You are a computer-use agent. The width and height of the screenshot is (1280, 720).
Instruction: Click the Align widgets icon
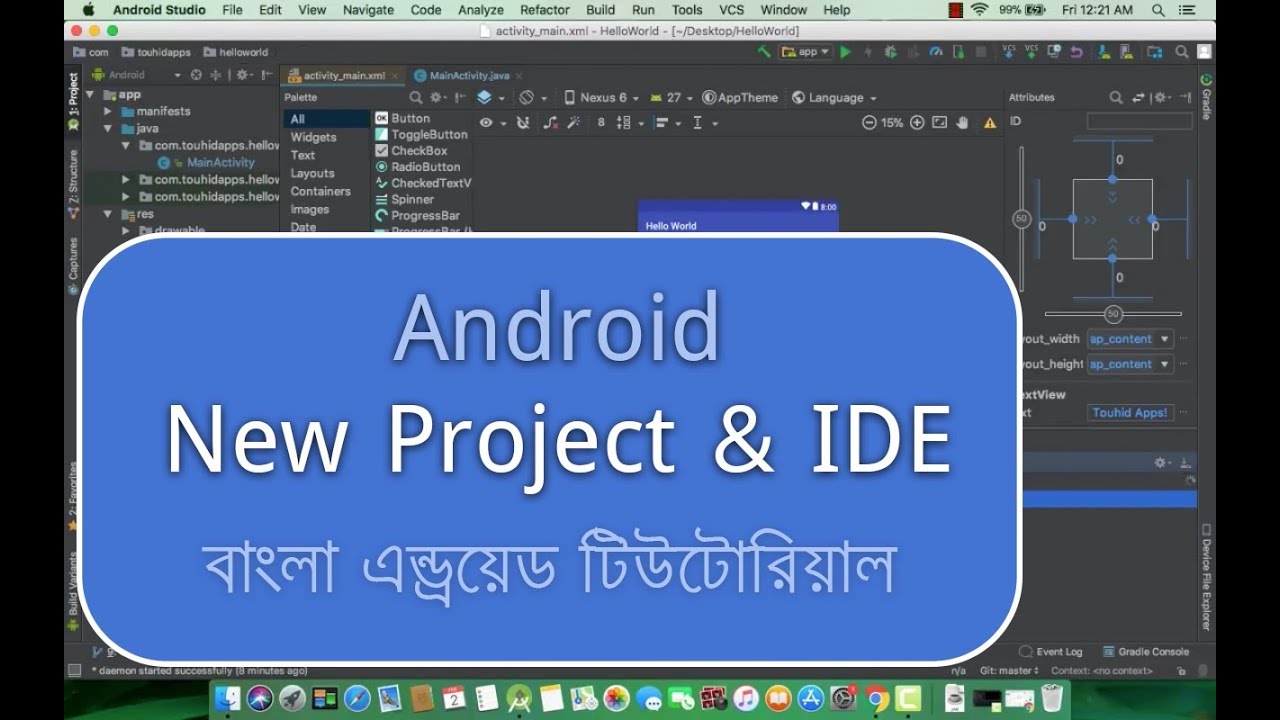[x=663, y=123]
